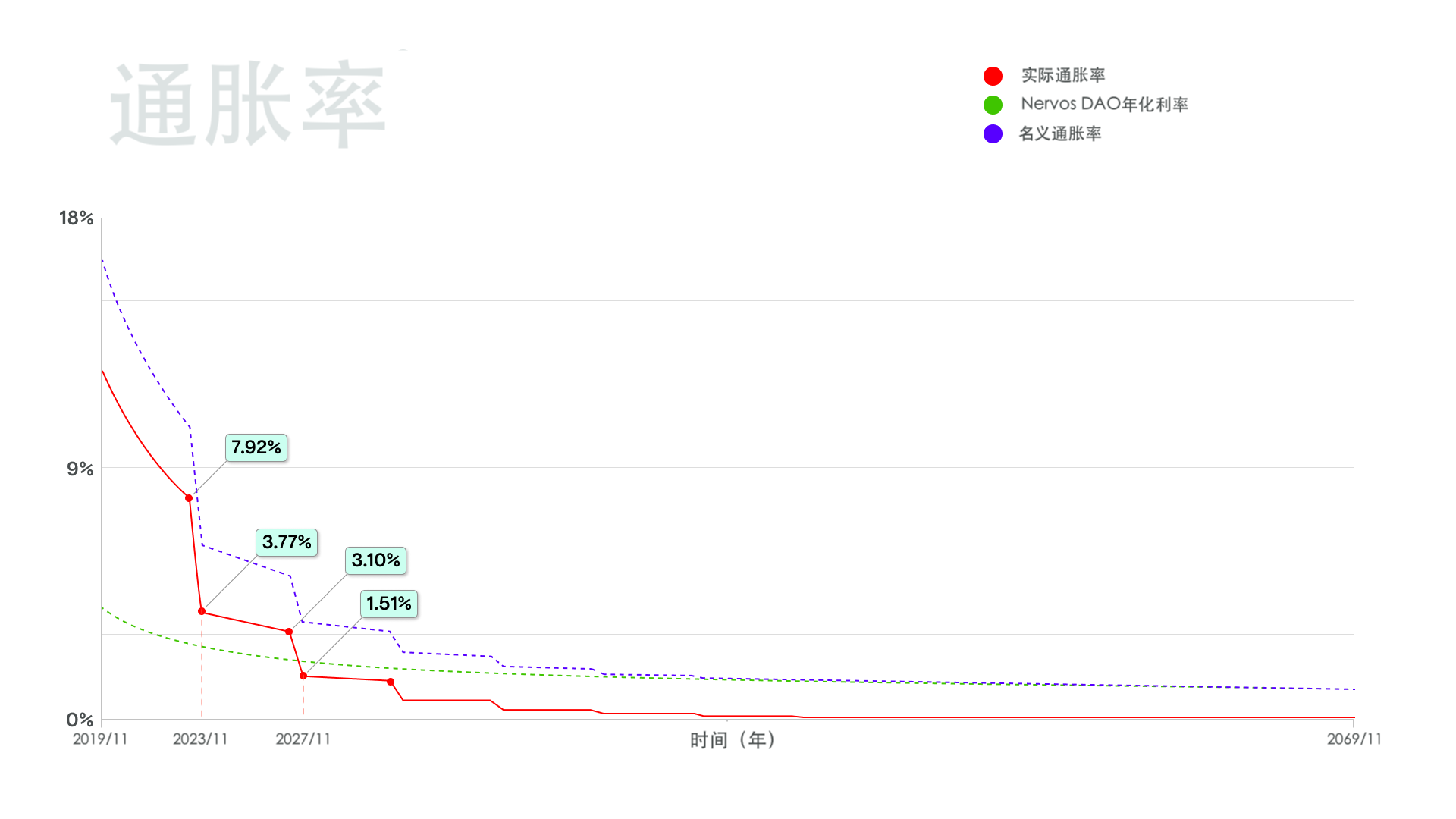Click the red data point at 3.10%

point(289,632)
